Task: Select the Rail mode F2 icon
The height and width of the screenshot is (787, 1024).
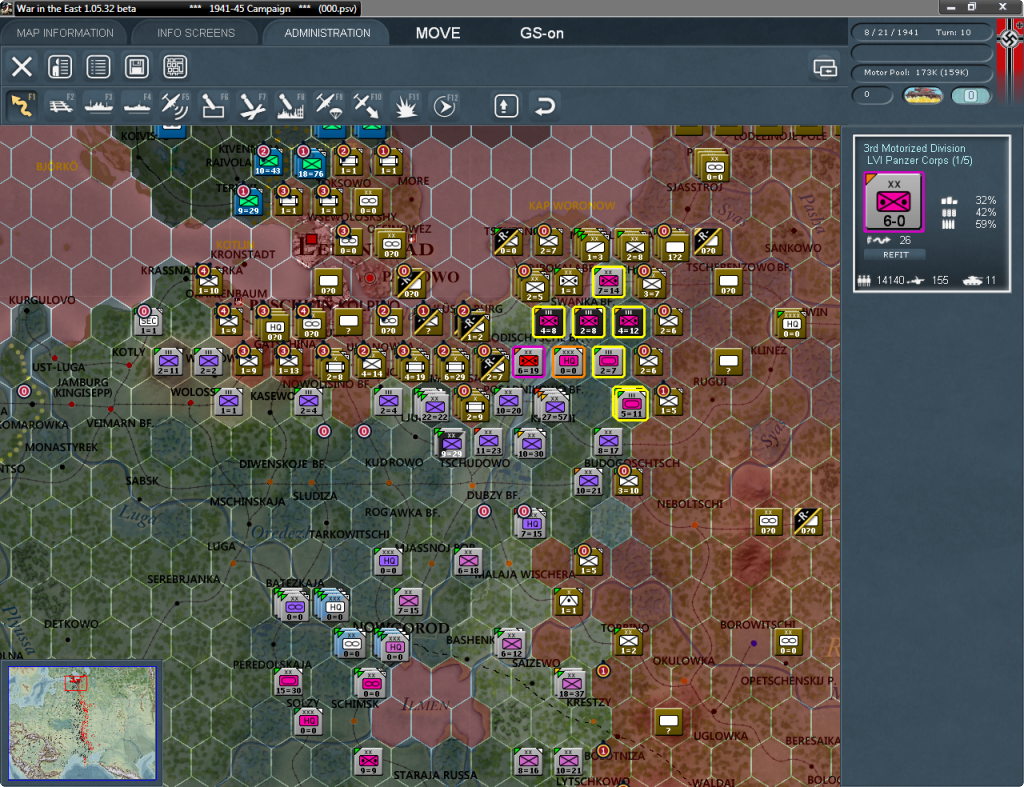Action: (61, 106)
